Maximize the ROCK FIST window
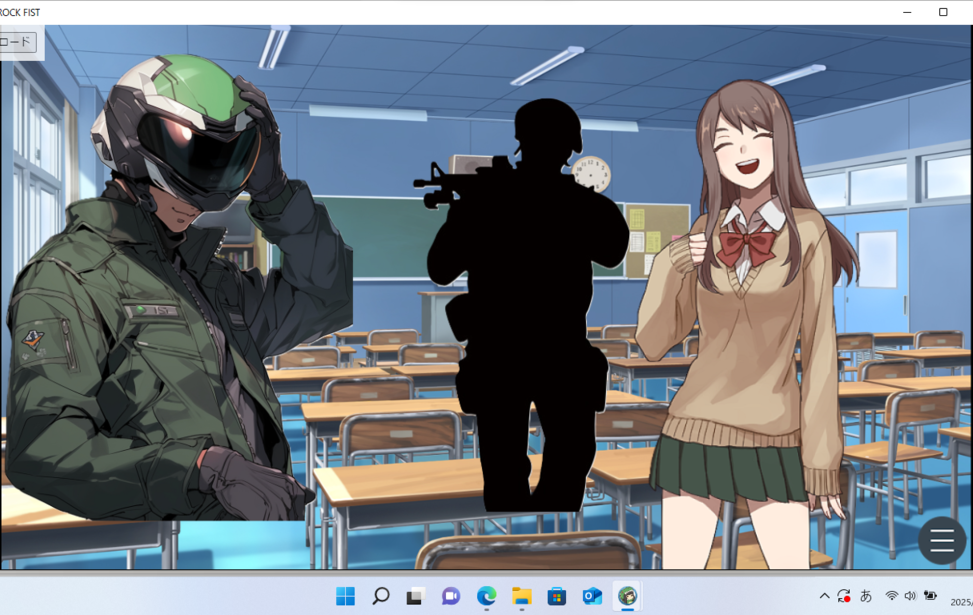 (x=943, y=12)
